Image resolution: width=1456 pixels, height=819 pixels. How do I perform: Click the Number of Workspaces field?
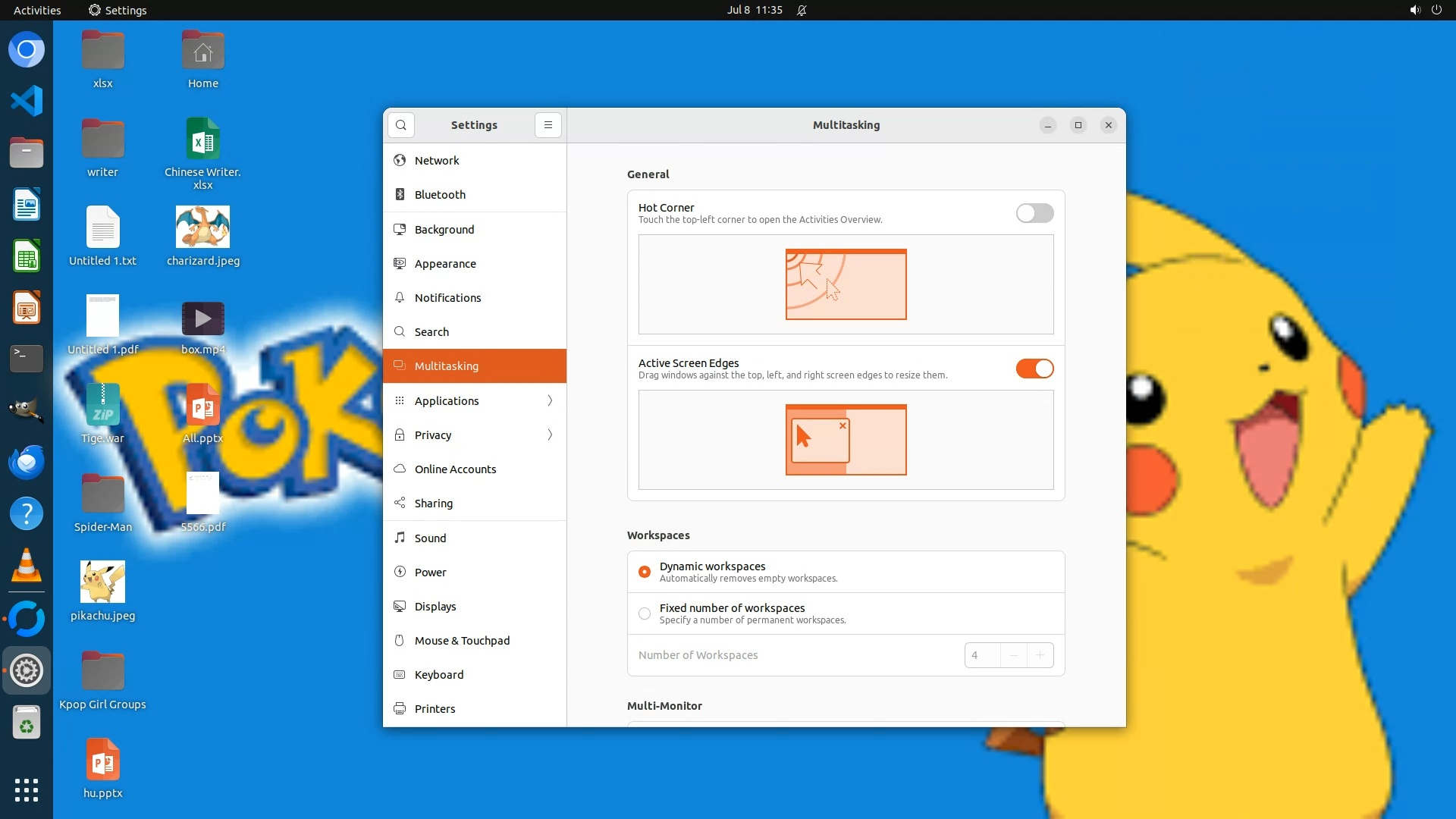coord(982,655)
